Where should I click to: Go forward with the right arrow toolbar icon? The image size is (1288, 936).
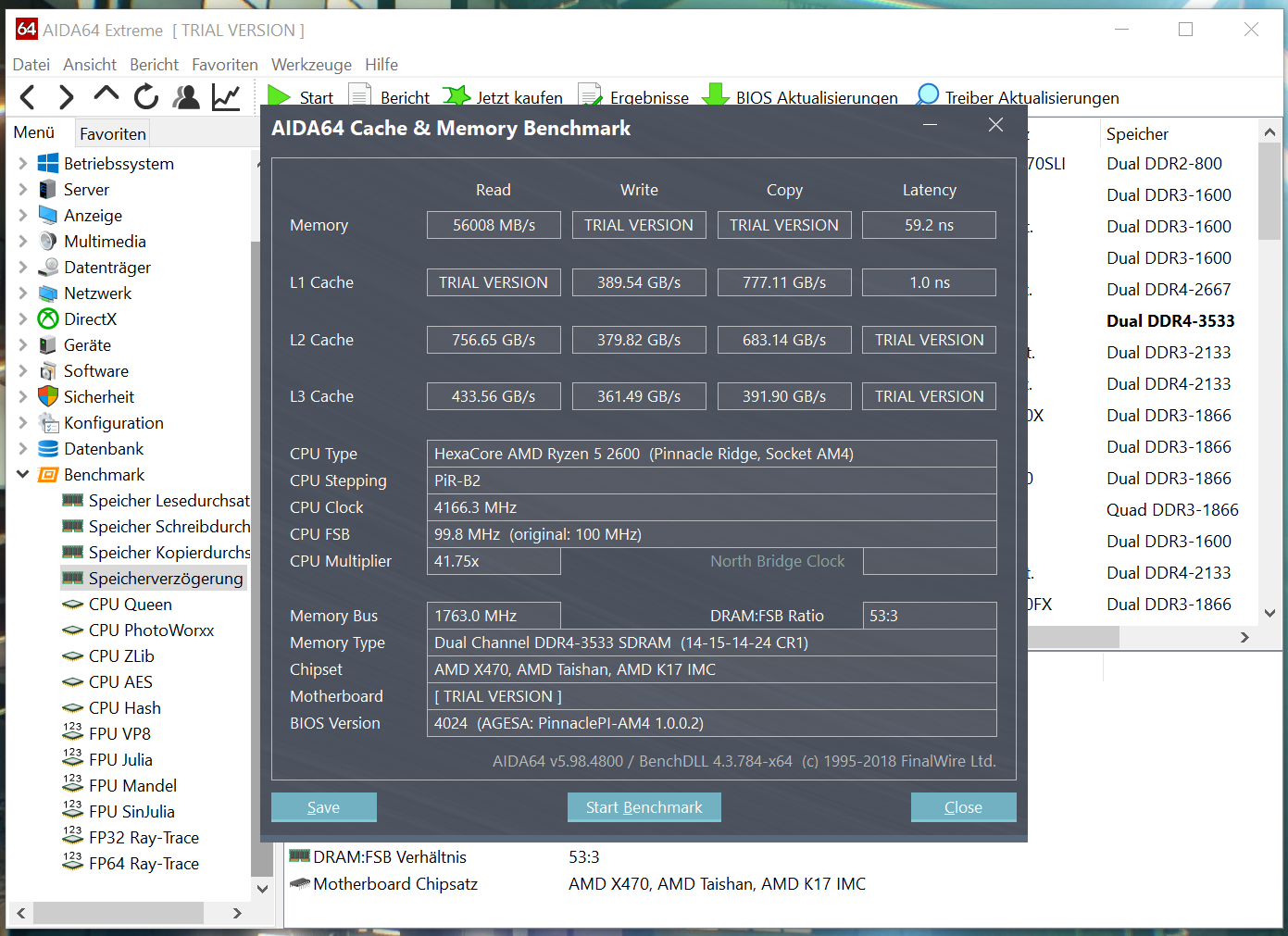pyautogui.click(x=66, y=97)
